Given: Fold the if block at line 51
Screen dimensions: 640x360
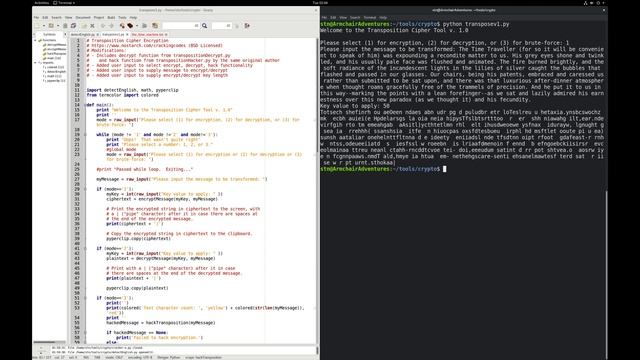Looking at the screenshot, I should pos(85,298).
